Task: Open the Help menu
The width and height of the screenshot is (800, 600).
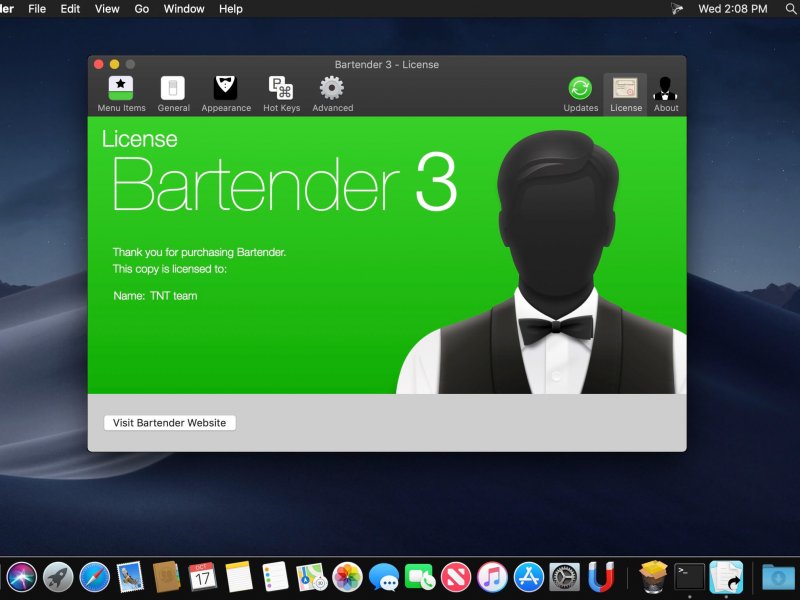Action: 231,9
